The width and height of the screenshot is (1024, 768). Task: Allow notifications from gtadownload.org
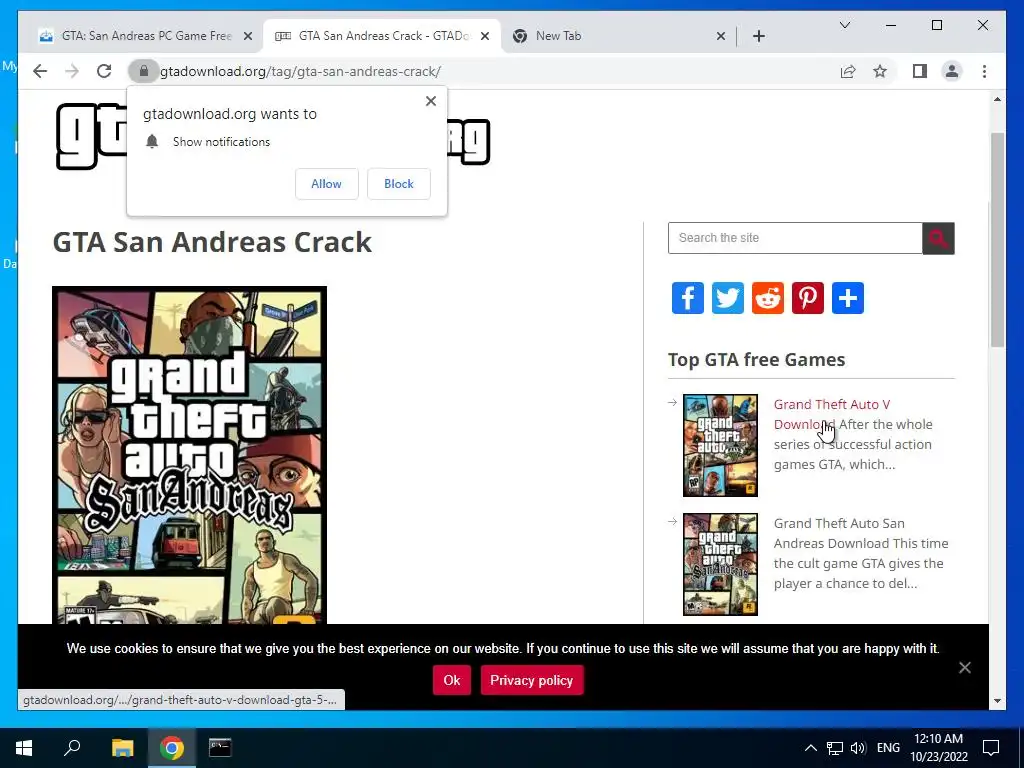tap(327, 184)
